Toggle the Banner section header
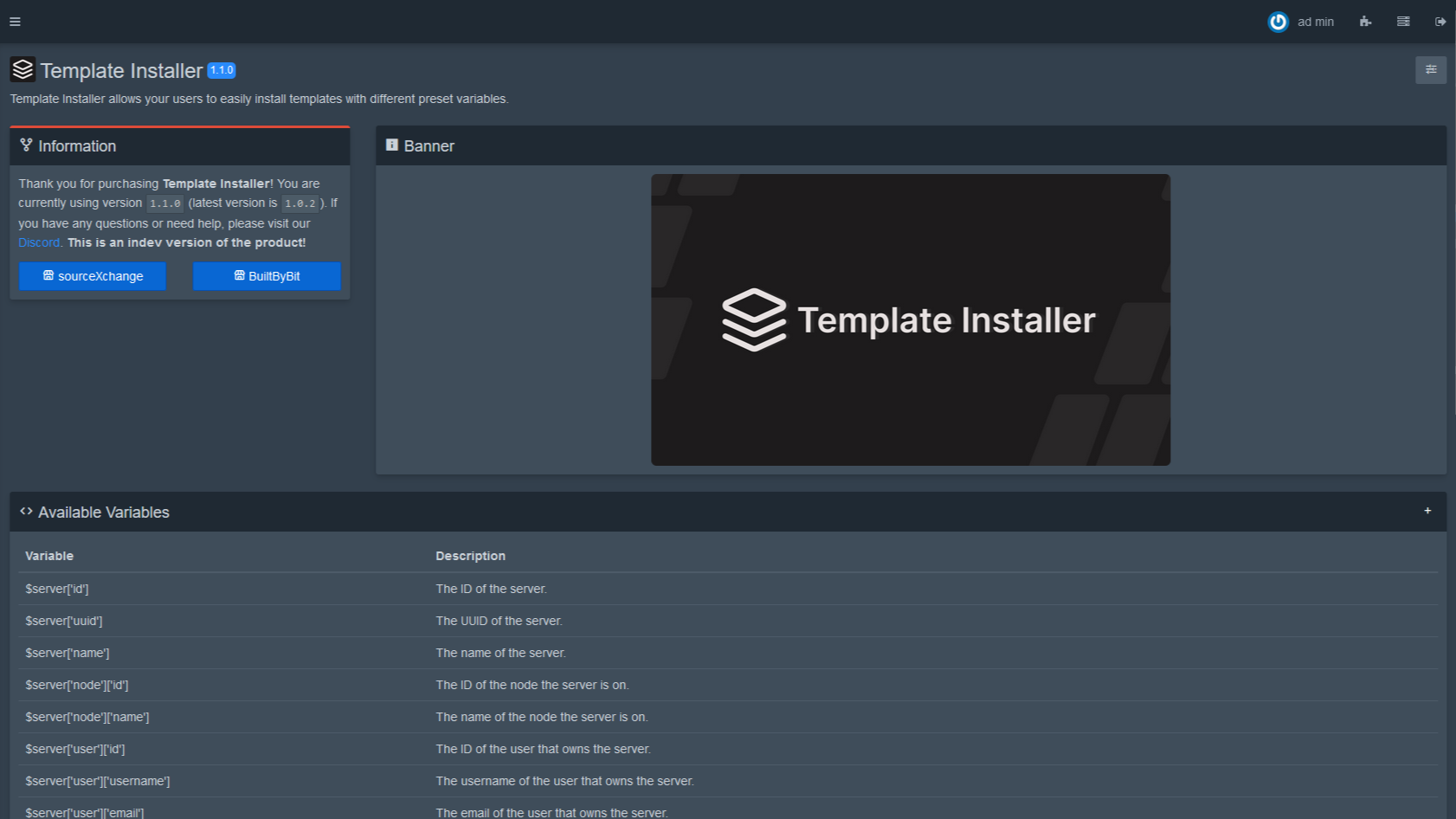 click(x=428, y=145)
